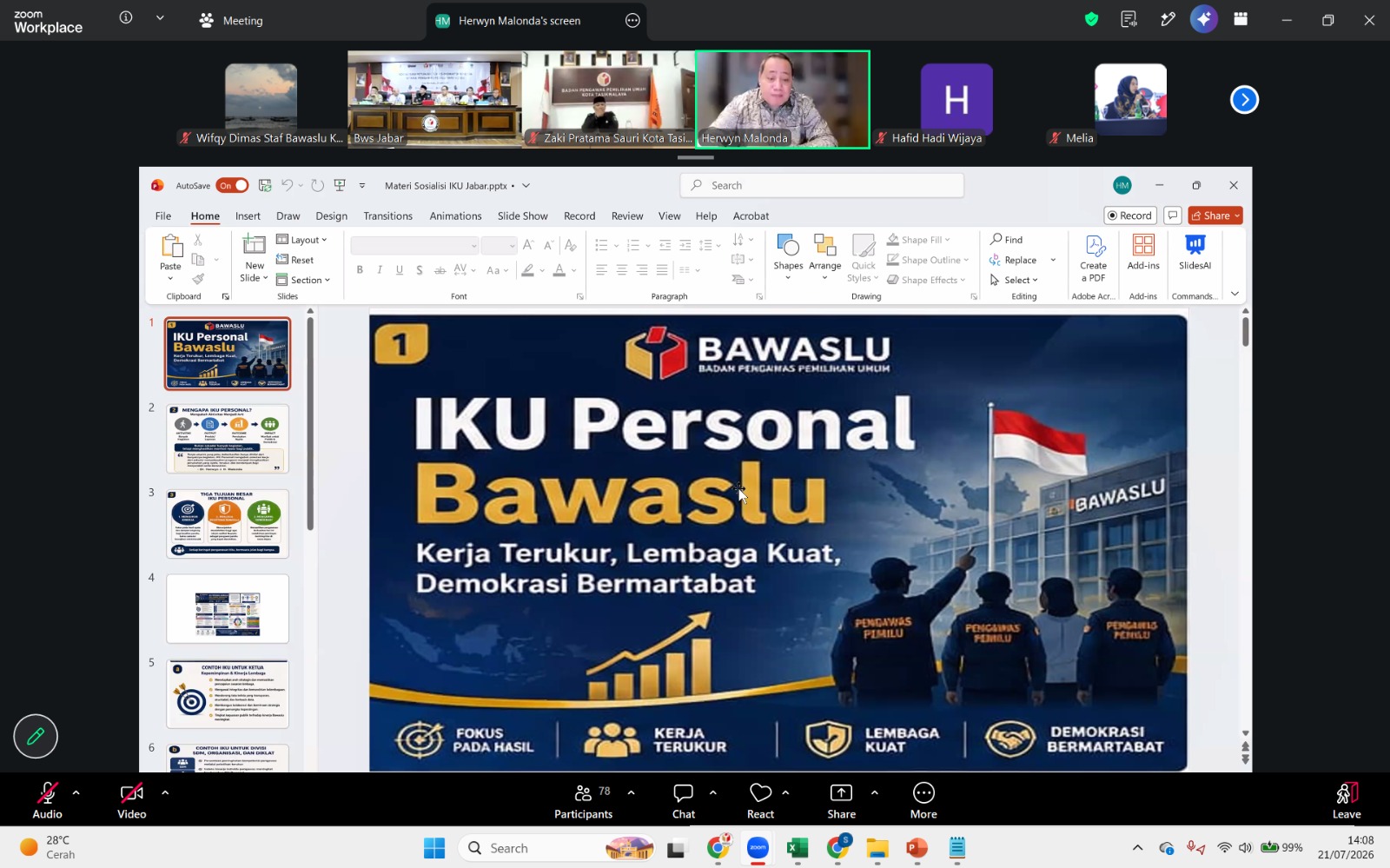This screenshot has height=868, width=1390.
Task: Toggle AutoSave switch off
Action: click(232, 185)
